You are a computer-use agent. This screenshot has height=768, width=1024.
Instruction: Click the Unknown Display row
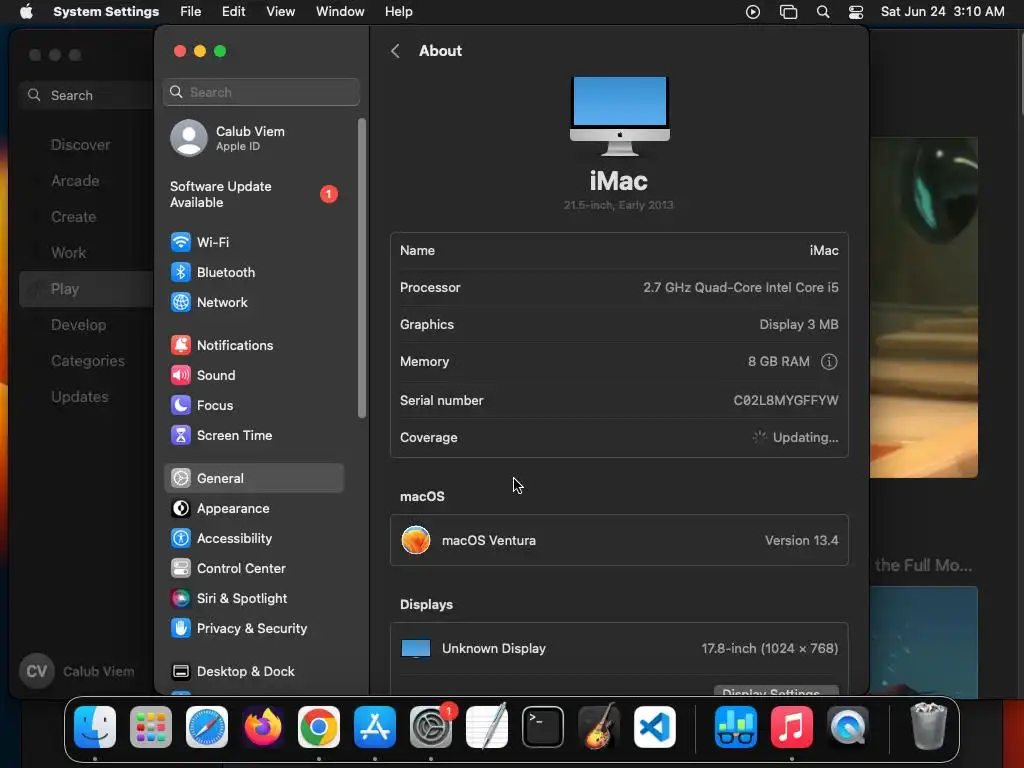point(619,648)
